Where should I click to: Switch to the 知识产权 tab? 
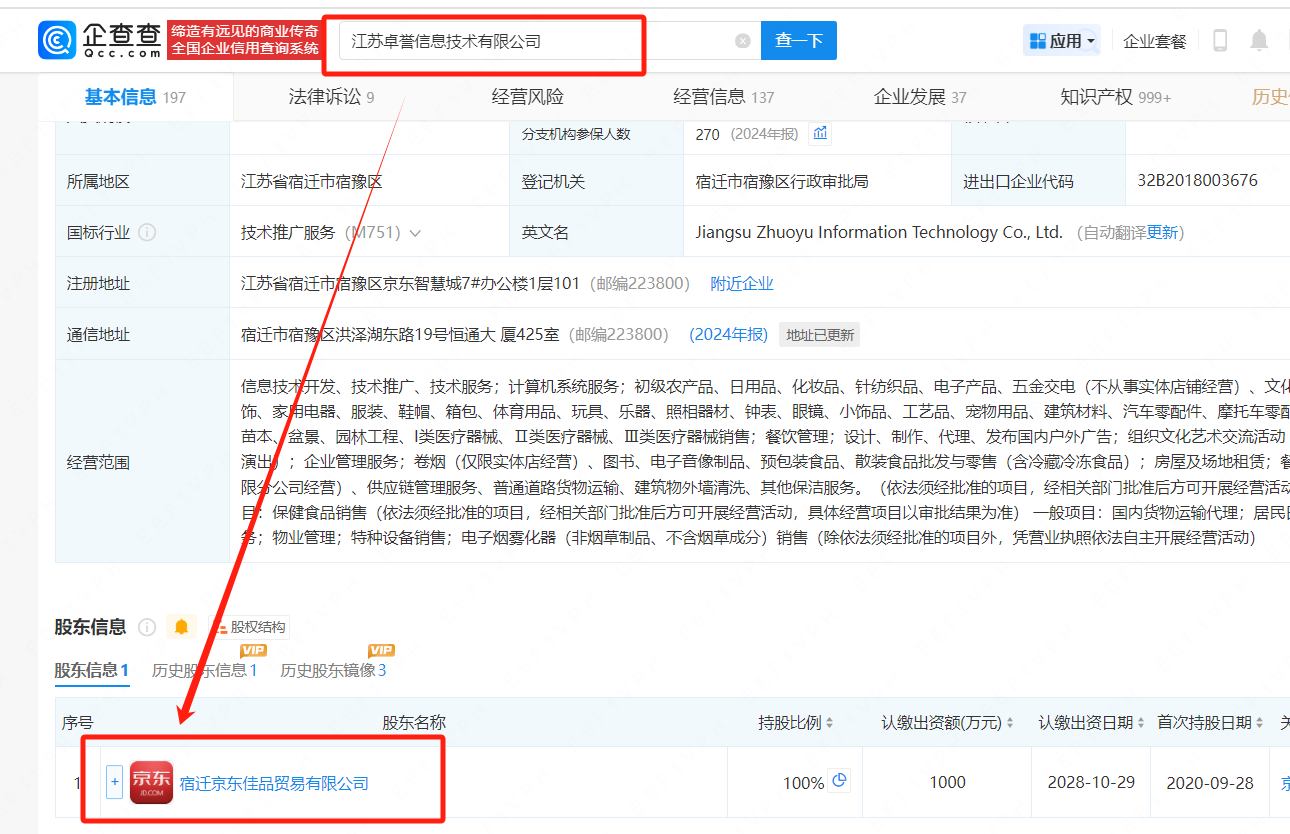click(x=1115, y=97)
